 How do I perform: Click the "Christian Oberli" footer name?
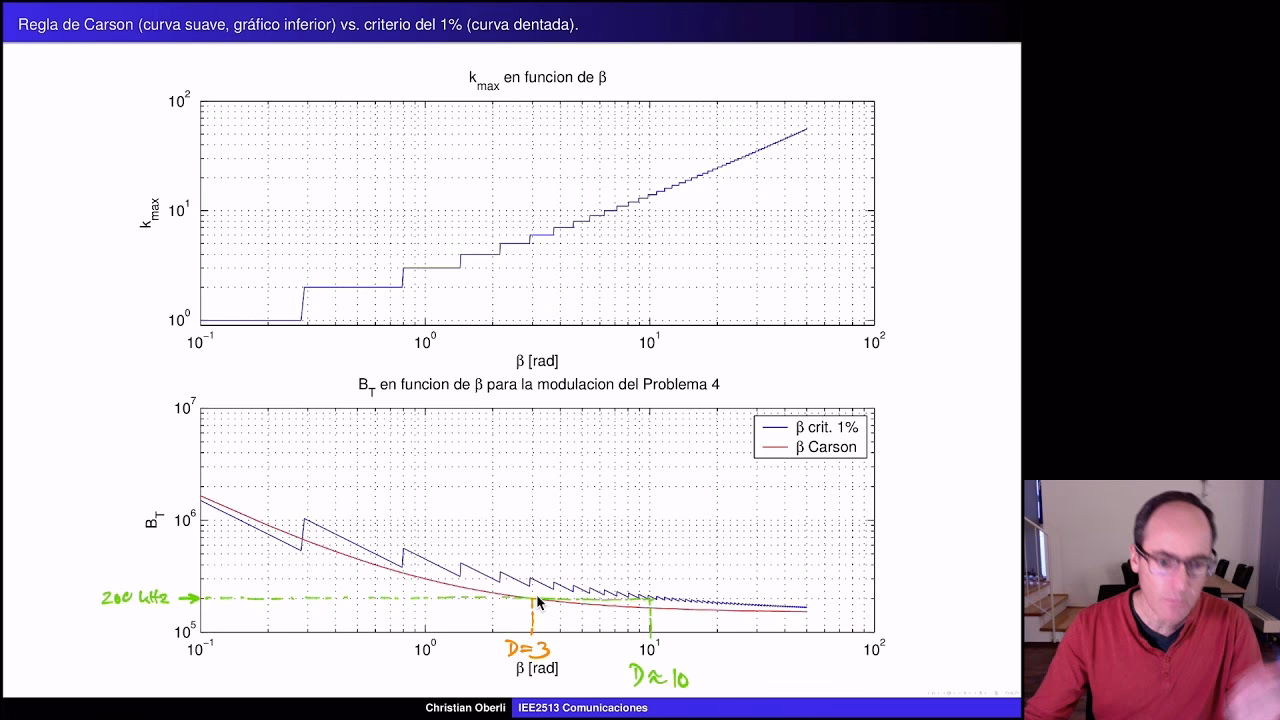[x=465, y=708]
